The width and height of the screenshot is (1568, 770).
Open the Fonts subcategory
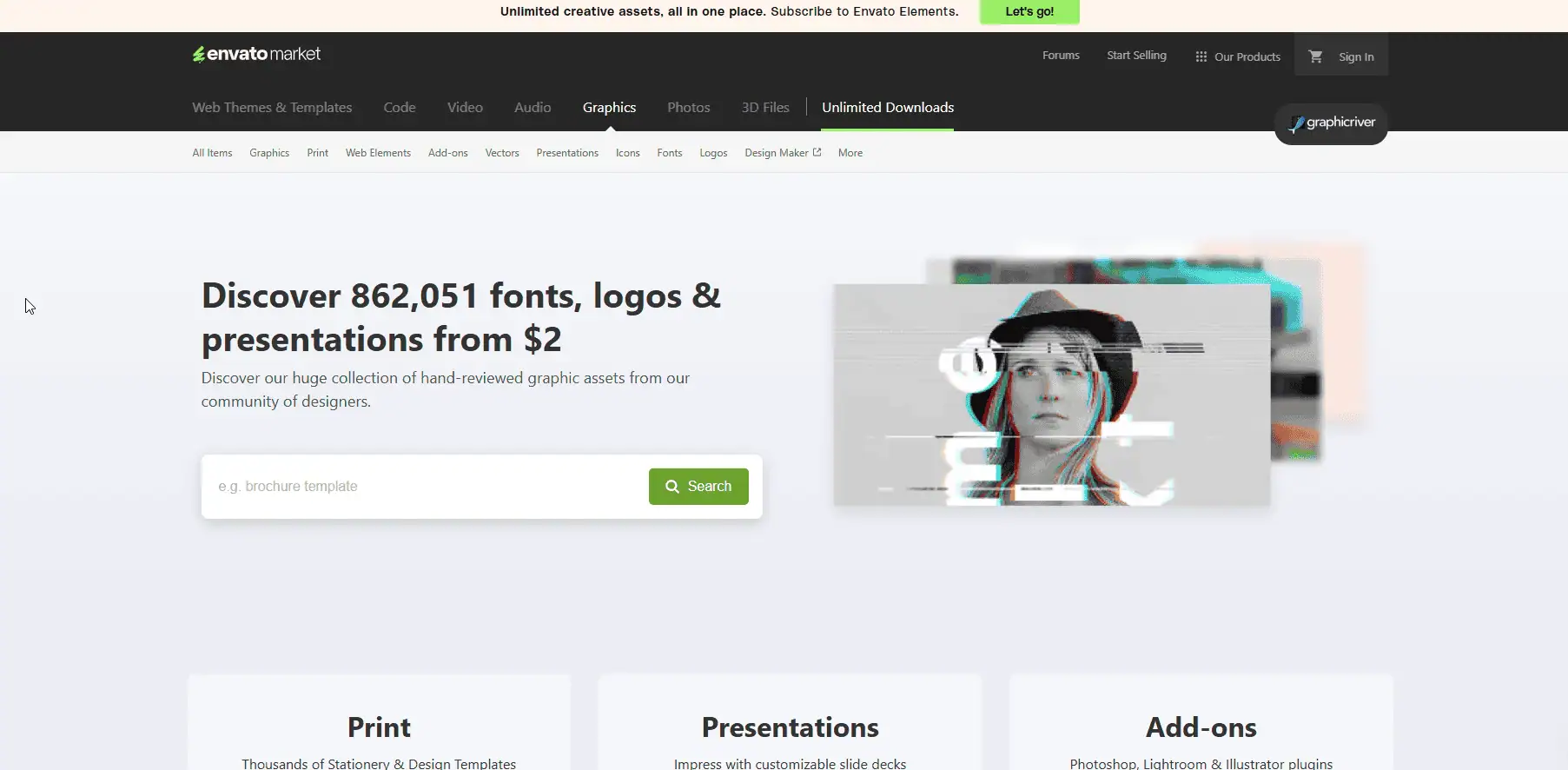(x=669, y=153)
